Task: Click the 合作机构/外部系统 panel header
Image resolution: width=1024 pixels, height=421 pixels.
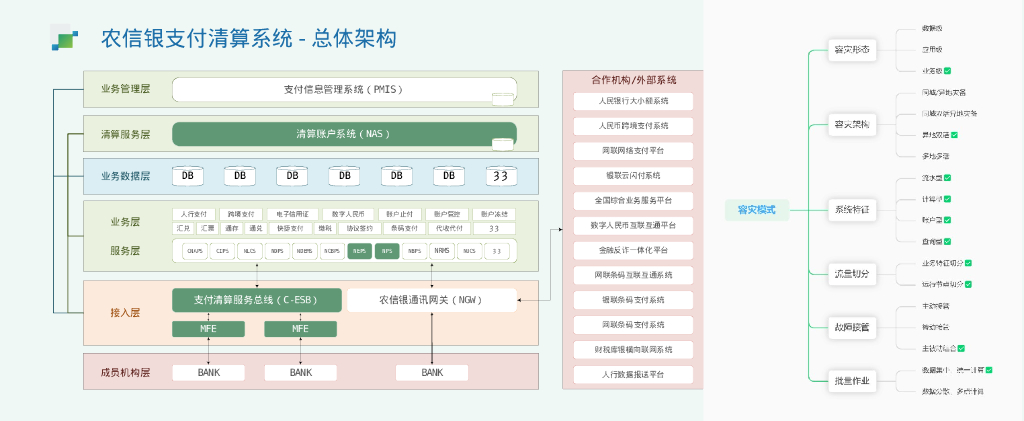Action: tap(633, 80)
